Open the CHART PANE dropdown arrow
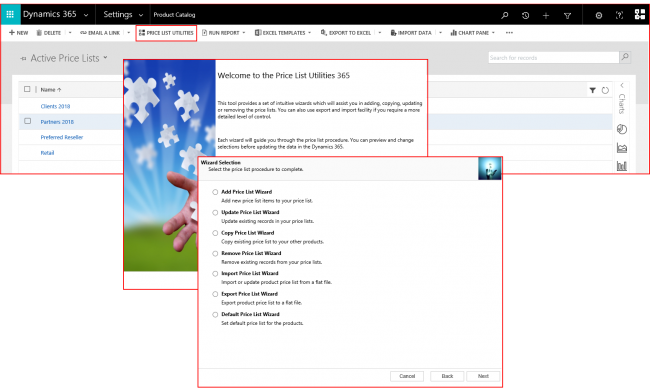 [493, 33]
